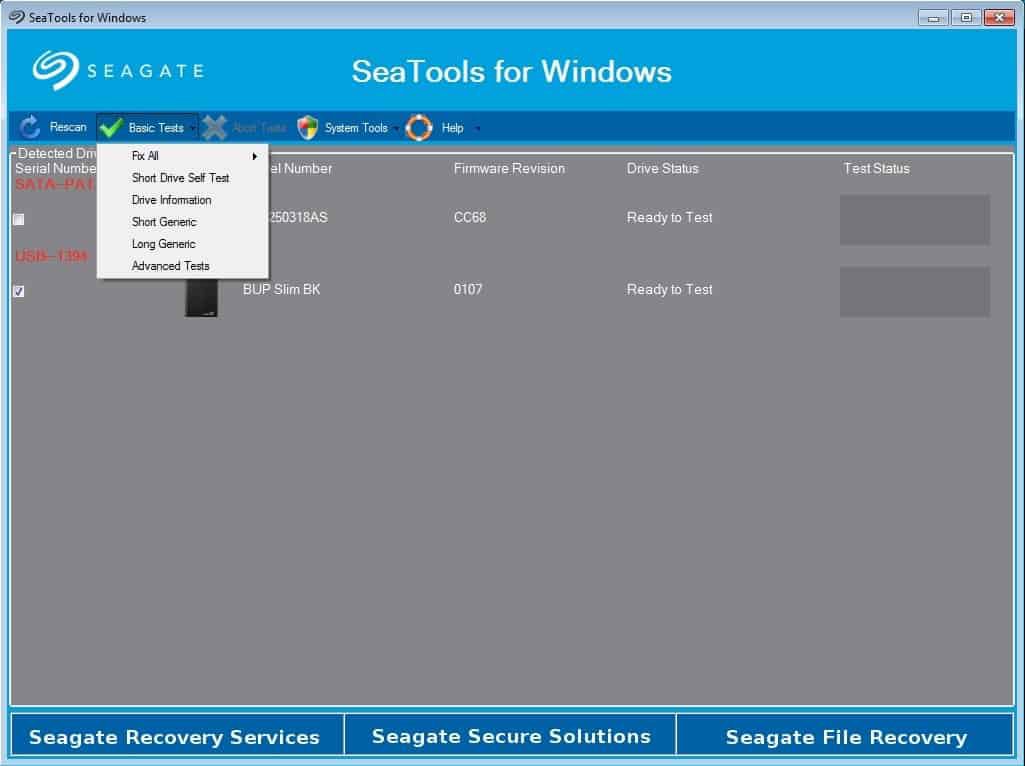The height and width of the screenshot is (766, 1025).
Task: Click the Rescan toolbar label
Action: [x=68, y=127]
